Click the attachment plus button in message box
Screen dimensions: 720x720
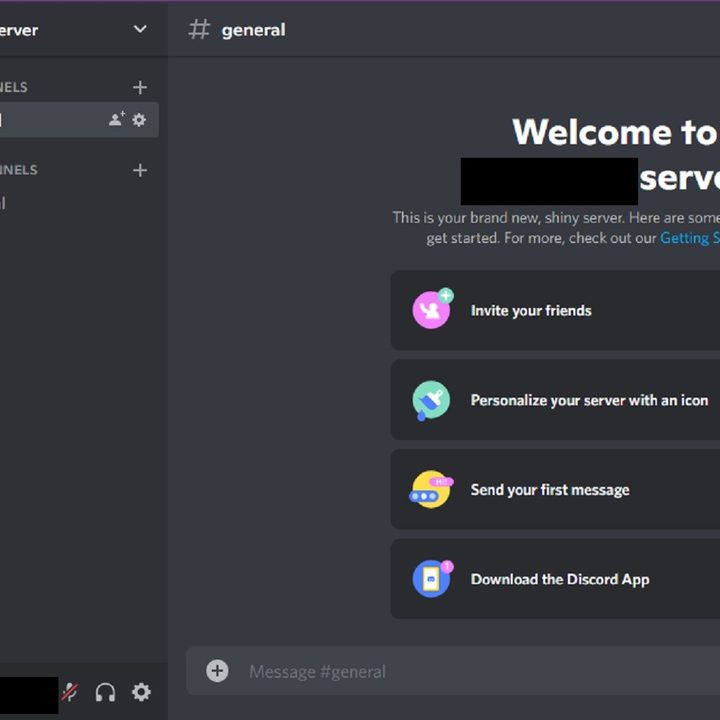(217, 671)
